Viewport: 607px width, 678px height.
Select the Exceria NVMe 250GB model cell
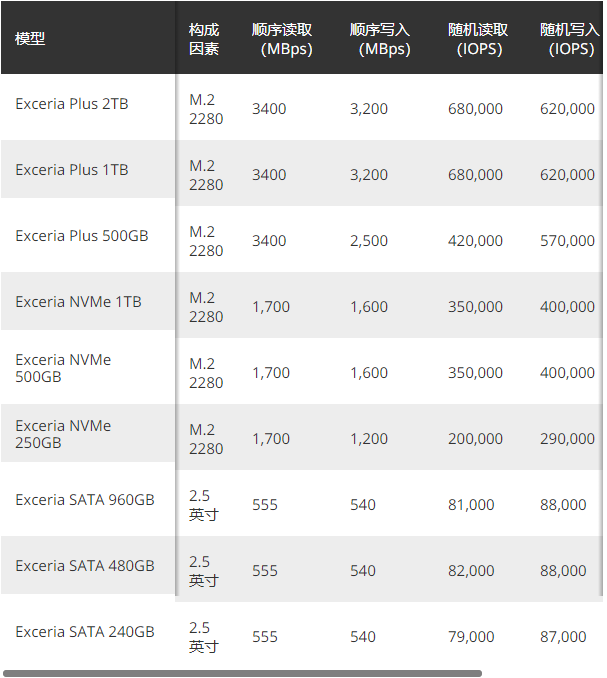coord(63,434)
